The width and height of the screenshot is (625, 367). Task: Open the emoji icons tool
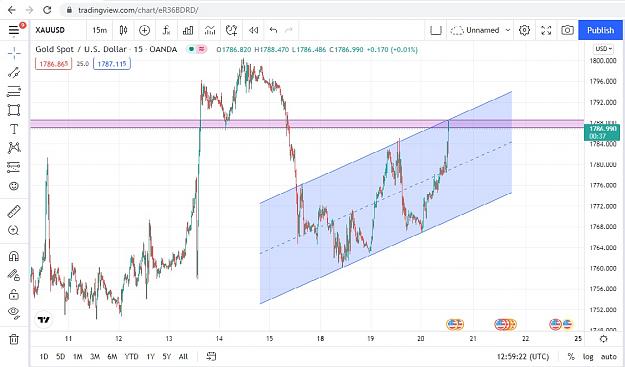click(x=14, y=186)
